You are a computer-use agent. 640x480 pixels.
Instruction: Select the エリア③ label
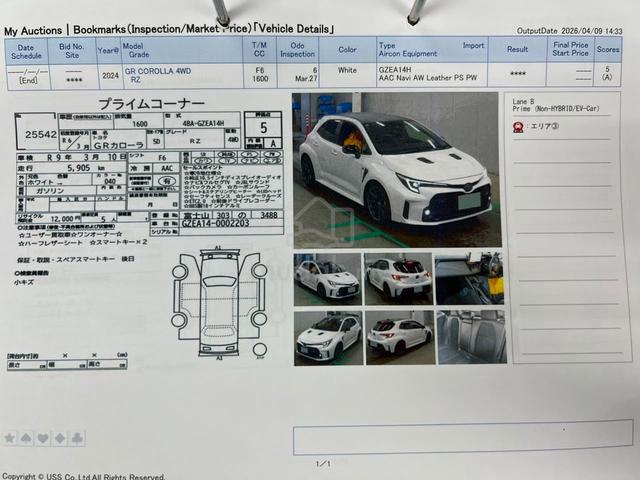pyautogui.click(x=544, y=127)
